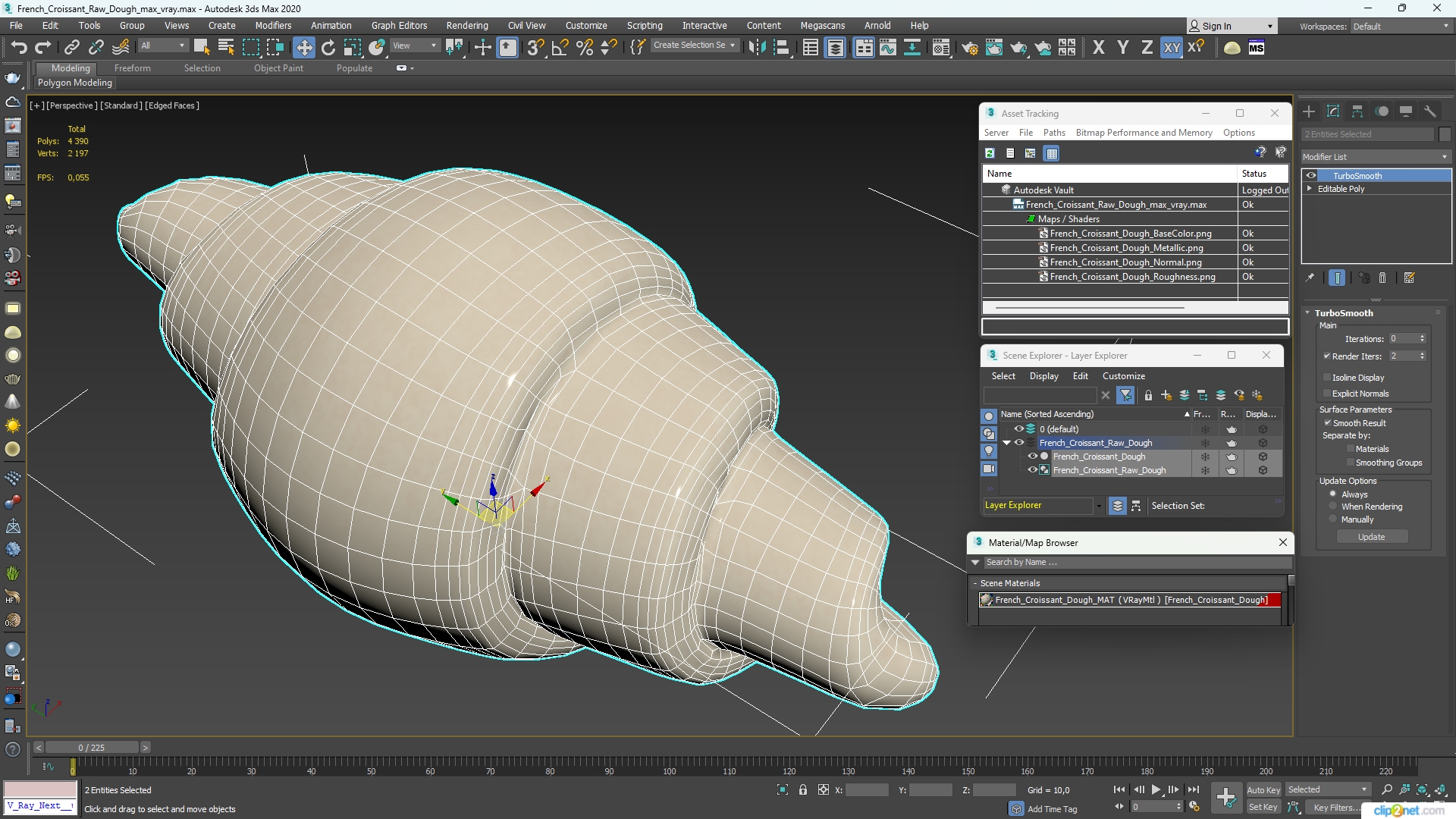Click the Graph Editors menu

(x=399, y=25)
